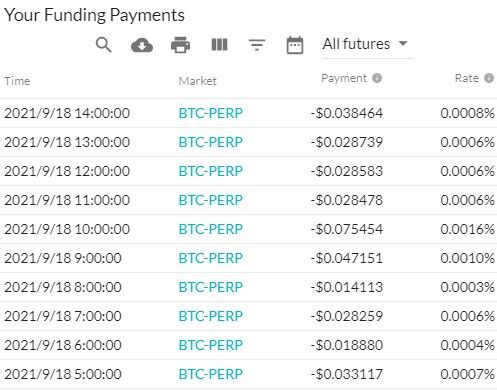Download funding payments via cloud icon
Image resolution: width=497 pixels, height=390 pixels.
(x=142, y=45)
